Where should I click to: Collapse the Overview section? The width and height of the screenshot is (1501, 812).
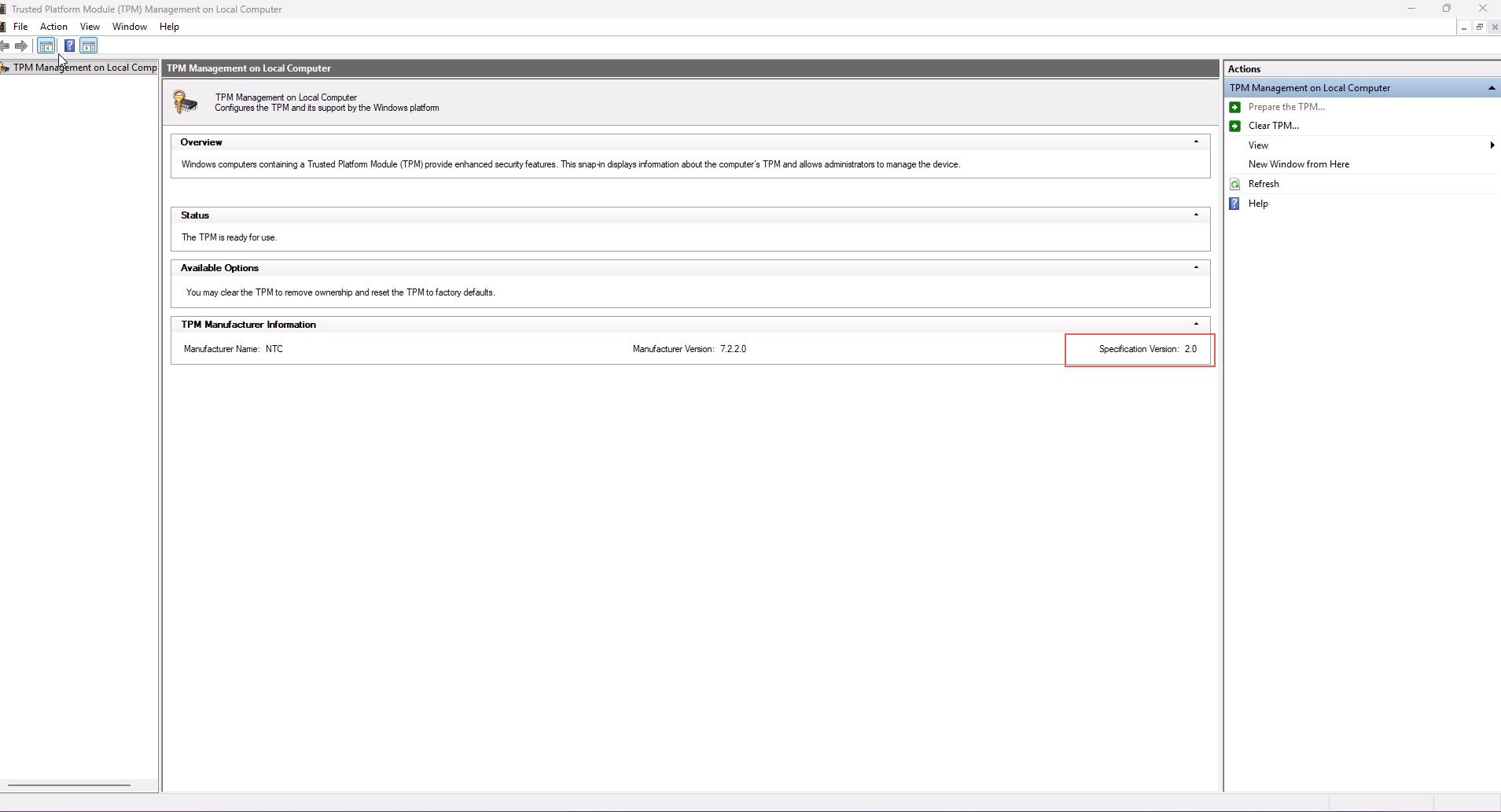1196,142
